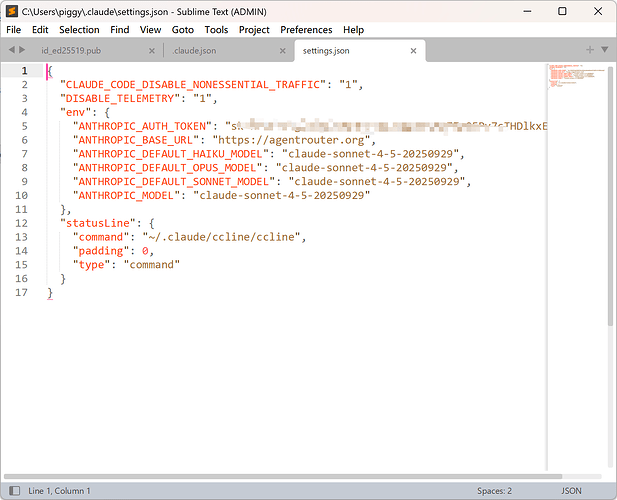Click the ANTHROPIC_BASE_URL key
This screenshot has height=500, width=617.
(136, 140)
